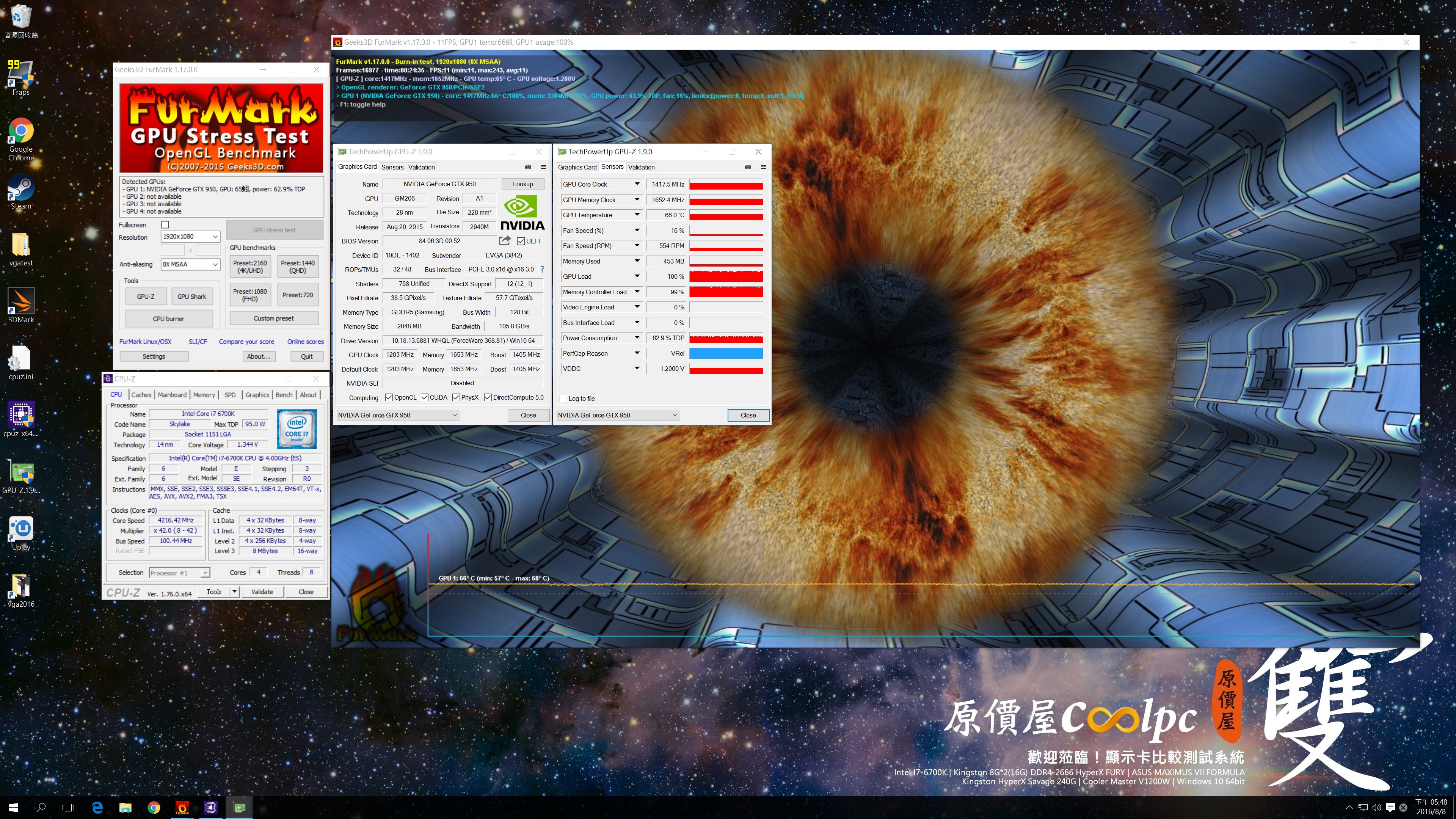
Task: Enable Log to file checkbox
Action: [x=563, y=399]
